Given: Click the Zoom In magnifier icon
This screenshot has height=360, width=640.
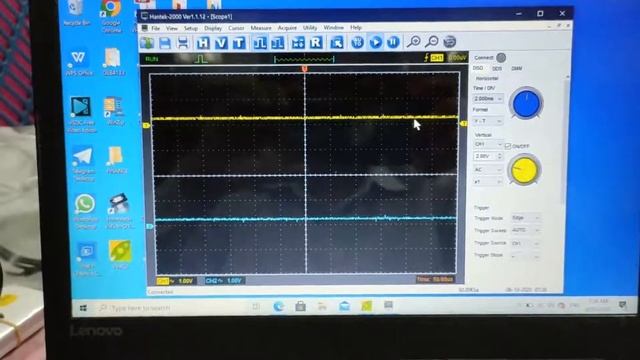Looking at the screenshot, I should tap(413, 42).
